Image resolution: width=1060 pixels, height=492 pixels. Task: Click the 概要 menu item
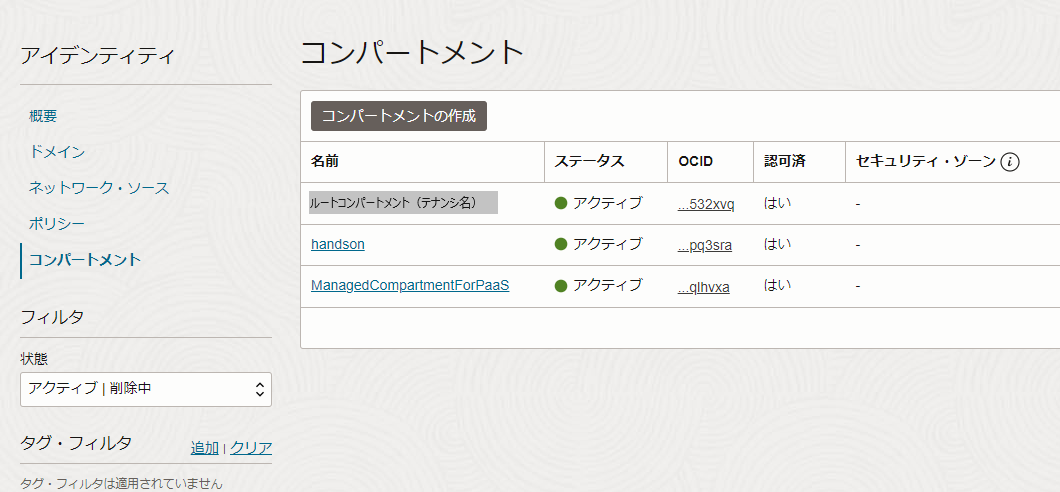[43, 116]
